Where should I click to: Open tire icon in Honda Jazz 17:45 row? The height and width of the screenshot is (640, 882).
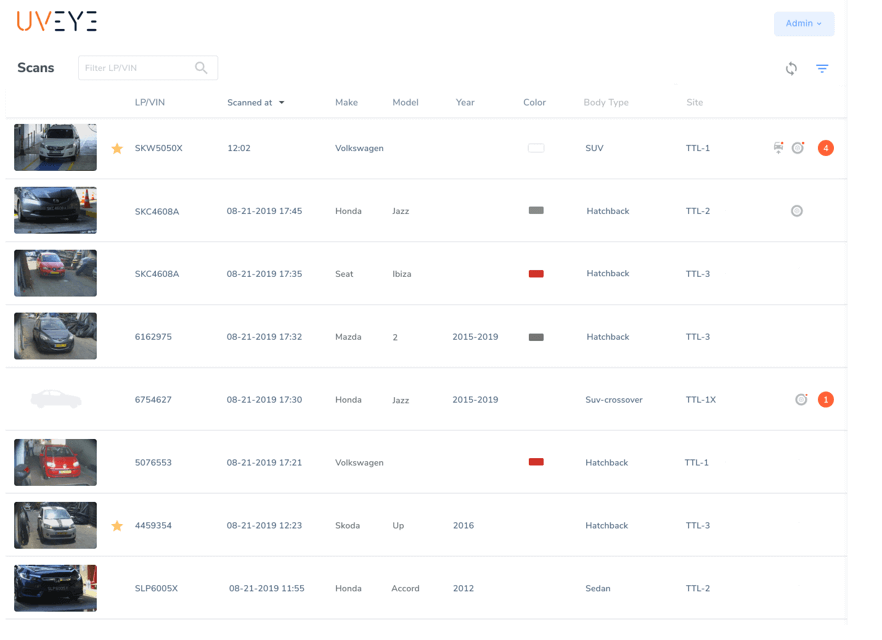797,211
